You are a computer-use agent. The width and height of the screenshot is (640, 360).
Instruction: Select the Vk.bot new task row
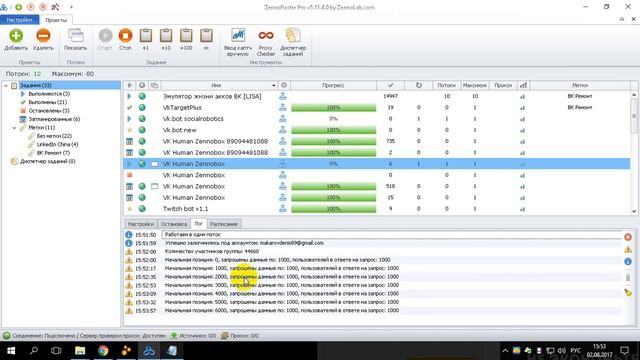click(x=376, y=130)
